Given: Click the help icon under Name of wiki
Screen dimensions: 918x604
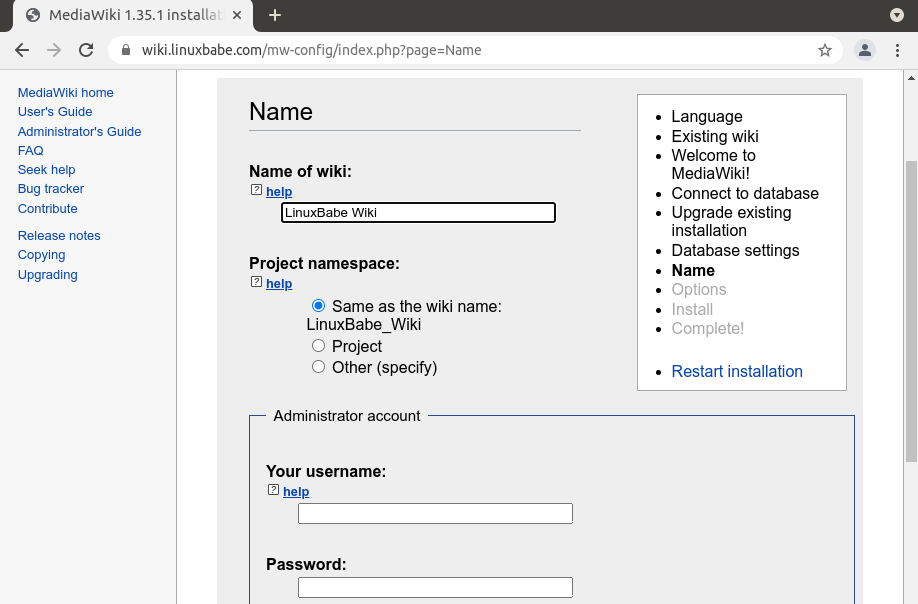Looking at the screenshot, I should (257, 191).
